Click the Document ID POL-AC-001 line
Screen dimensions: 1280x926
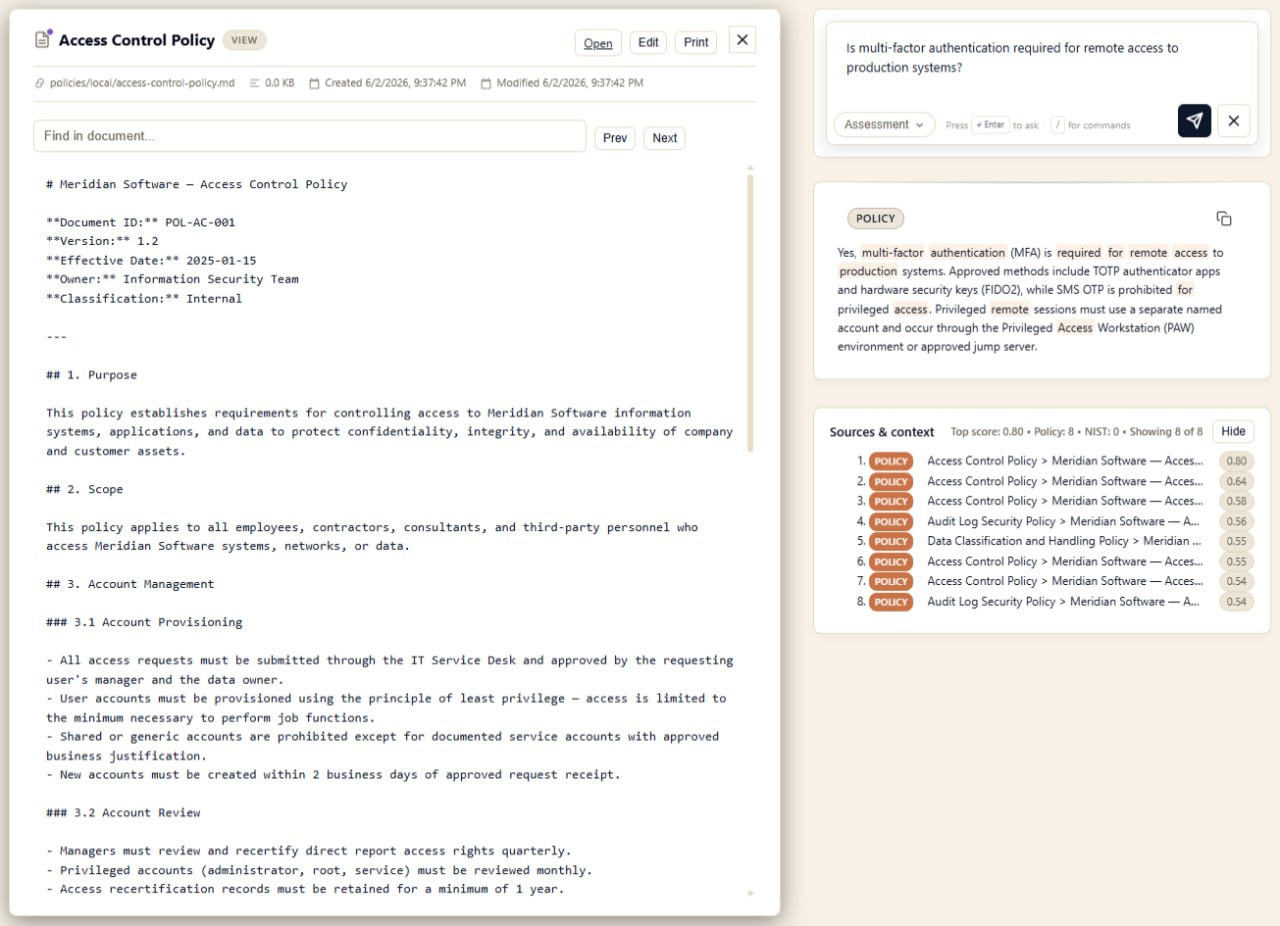point(140,222)
